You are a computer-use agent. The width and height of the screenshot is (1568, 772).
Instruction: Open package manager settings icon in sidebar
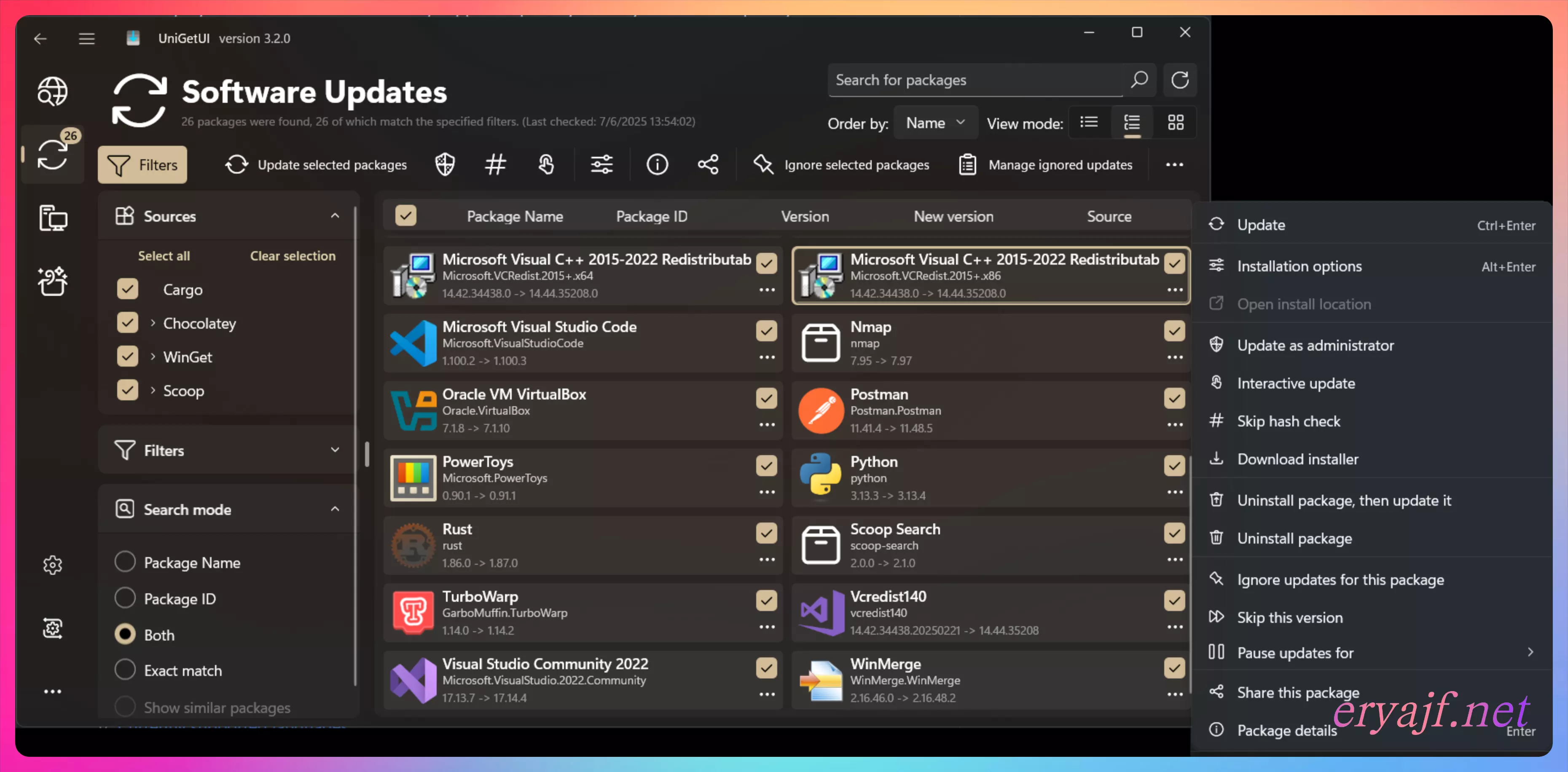(x=52, y=628)
